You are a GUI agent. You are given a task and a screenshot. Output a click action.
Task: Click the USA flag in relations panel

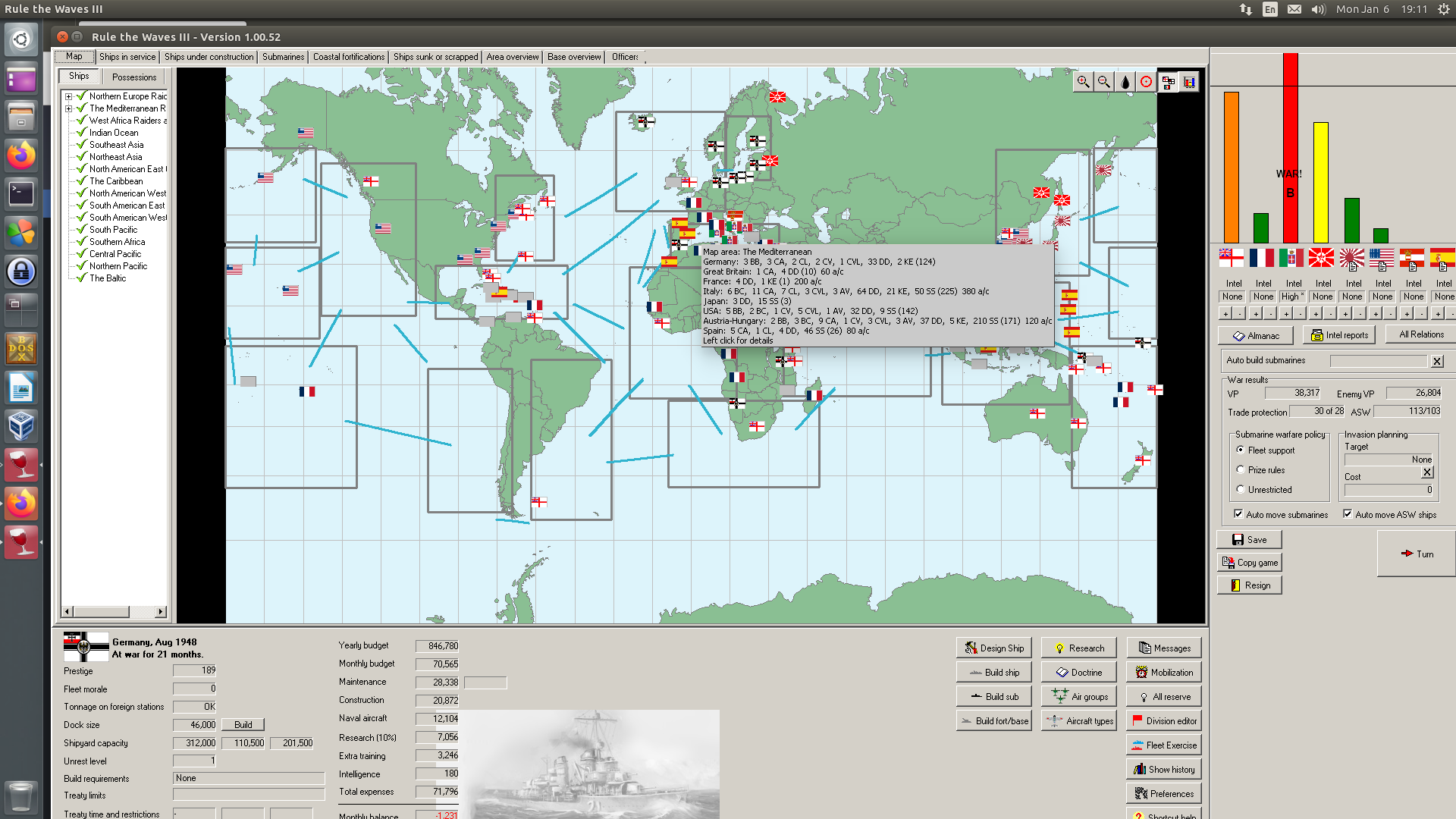tap(1382, 258)
